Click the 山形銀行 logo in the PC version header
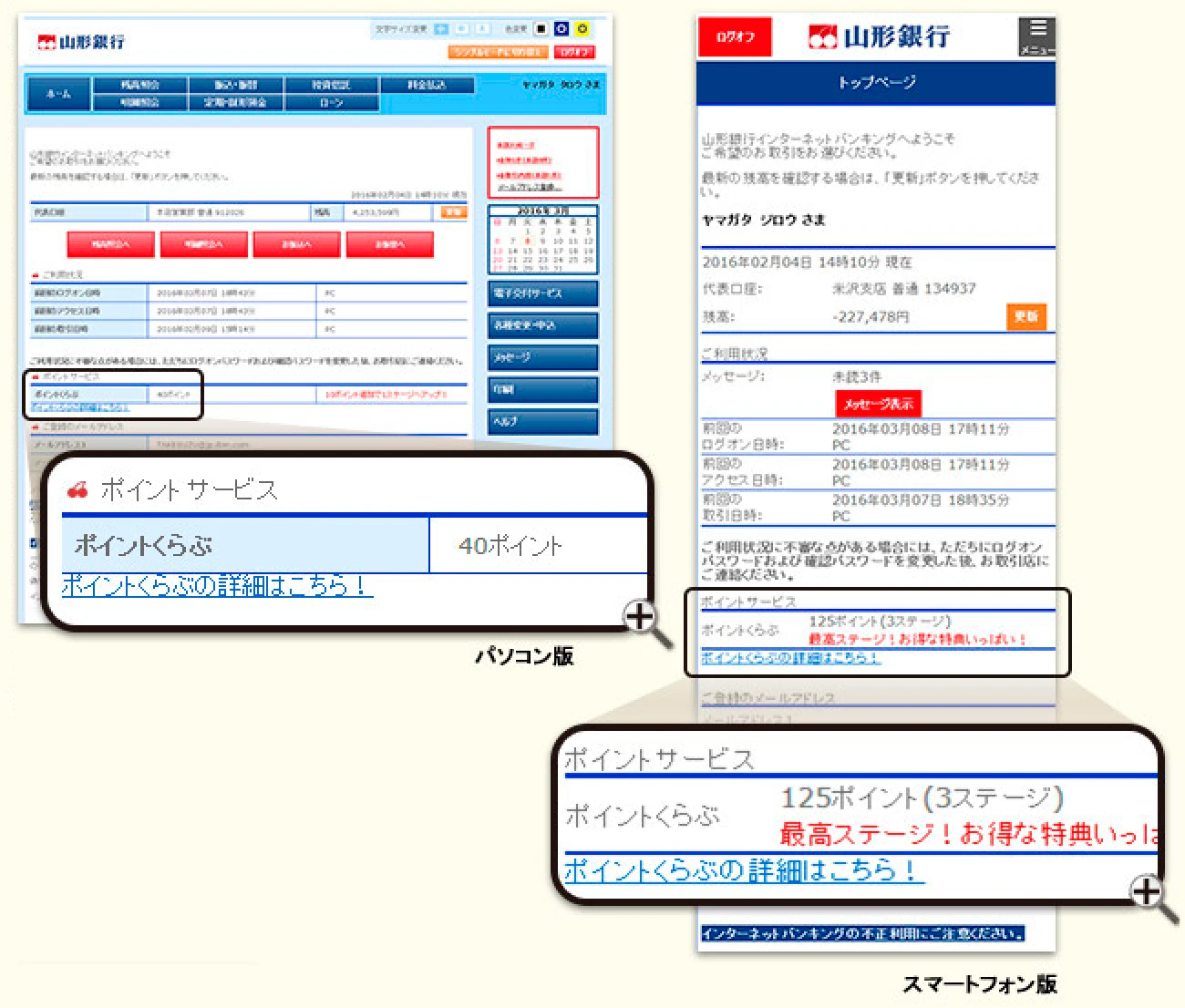 pos(81,42)
